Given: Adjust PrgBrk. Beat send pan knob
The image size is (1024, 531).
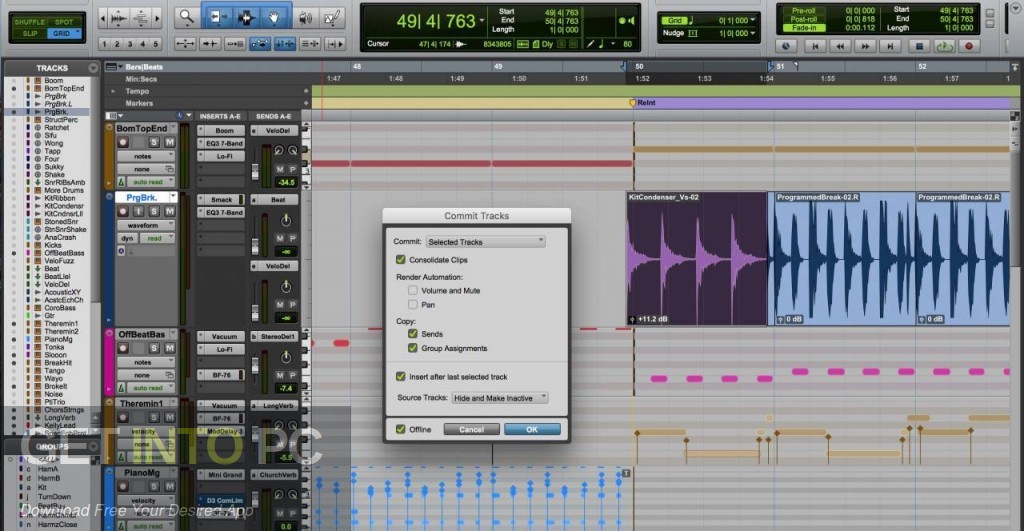Looking at the screenshot, I should [x=285, y=220].
